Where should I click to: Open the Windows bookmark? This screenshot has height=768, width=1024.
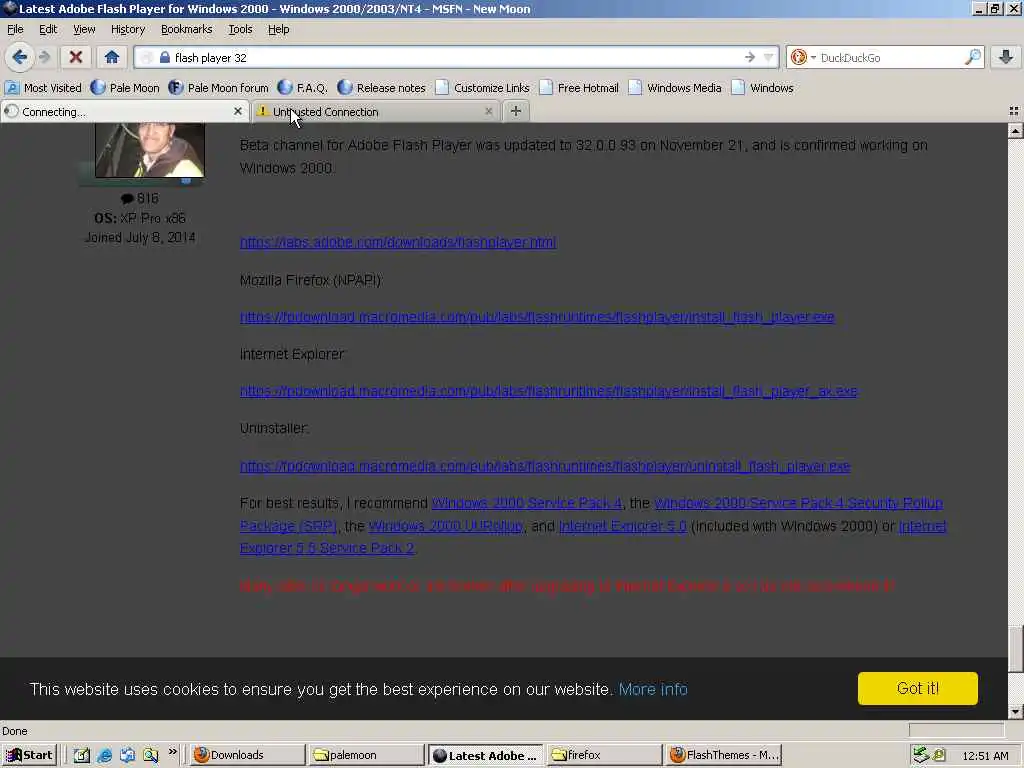pos(763,88)
